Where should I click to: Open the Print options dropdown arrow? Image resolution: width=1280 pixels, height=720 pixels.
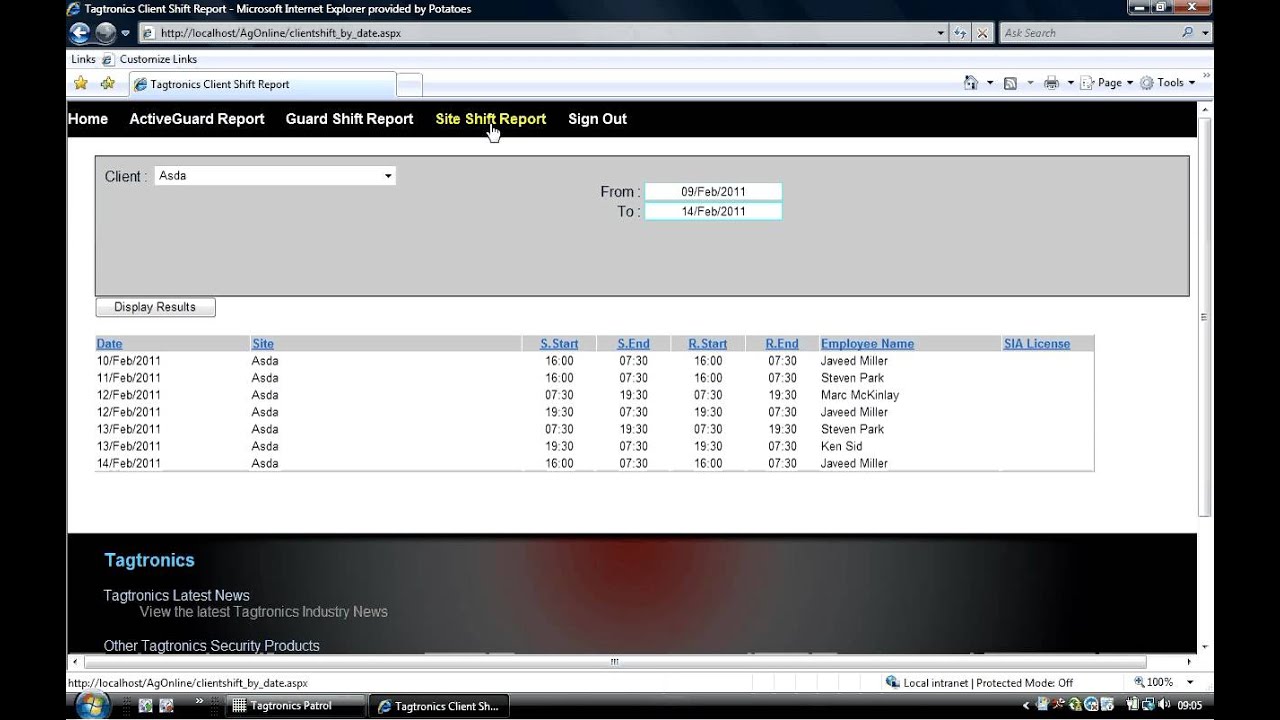[x=1070, y=83]
